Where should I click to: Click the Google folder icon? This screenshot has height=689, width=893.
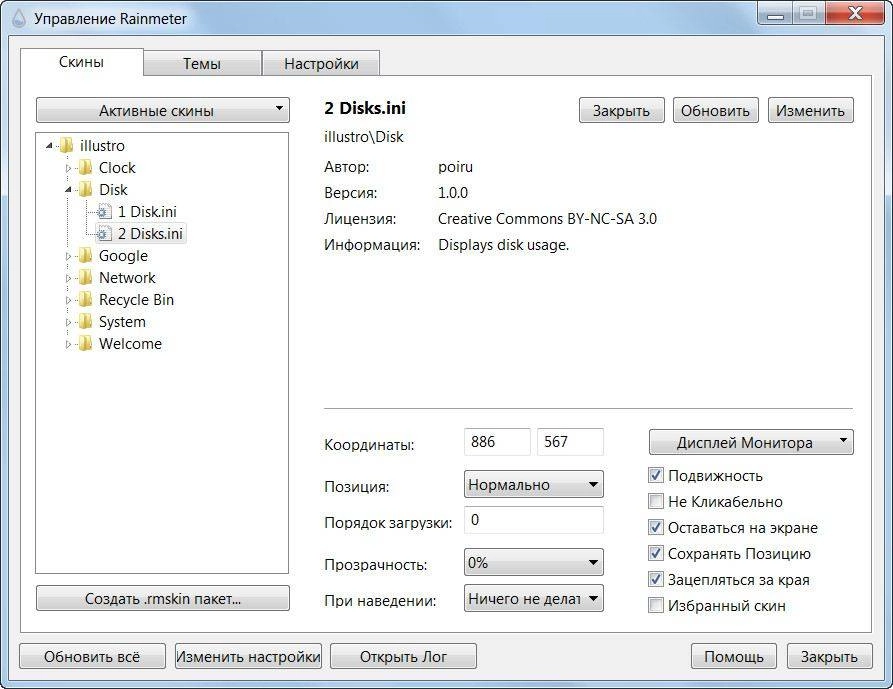pos(85,256)
